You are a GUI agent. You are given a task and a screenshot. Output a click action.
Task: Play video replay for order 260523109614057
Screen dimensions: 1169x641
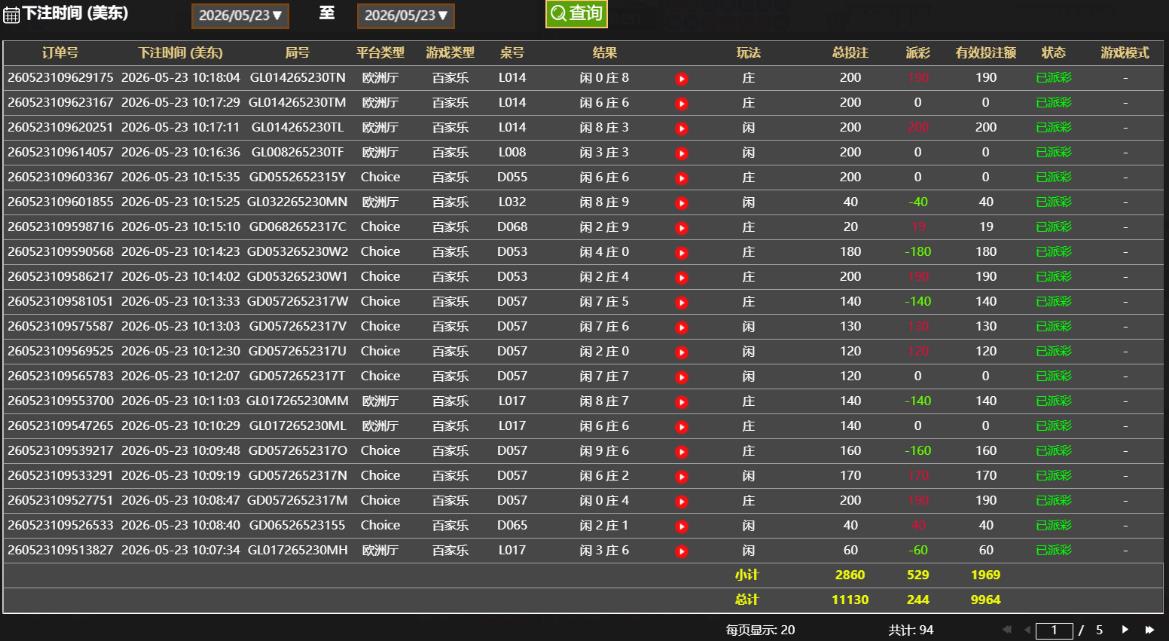681,153
